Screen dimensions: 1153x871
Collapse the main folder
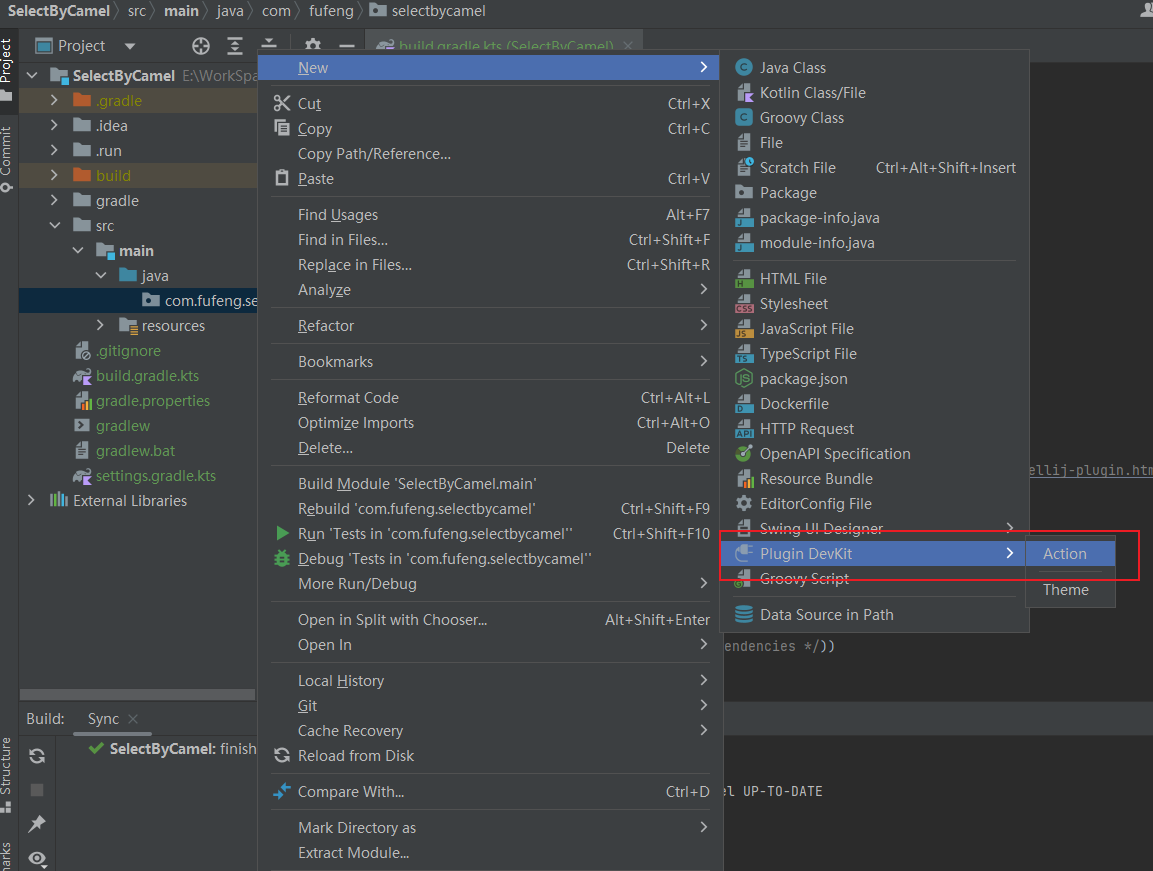point(78,250)
